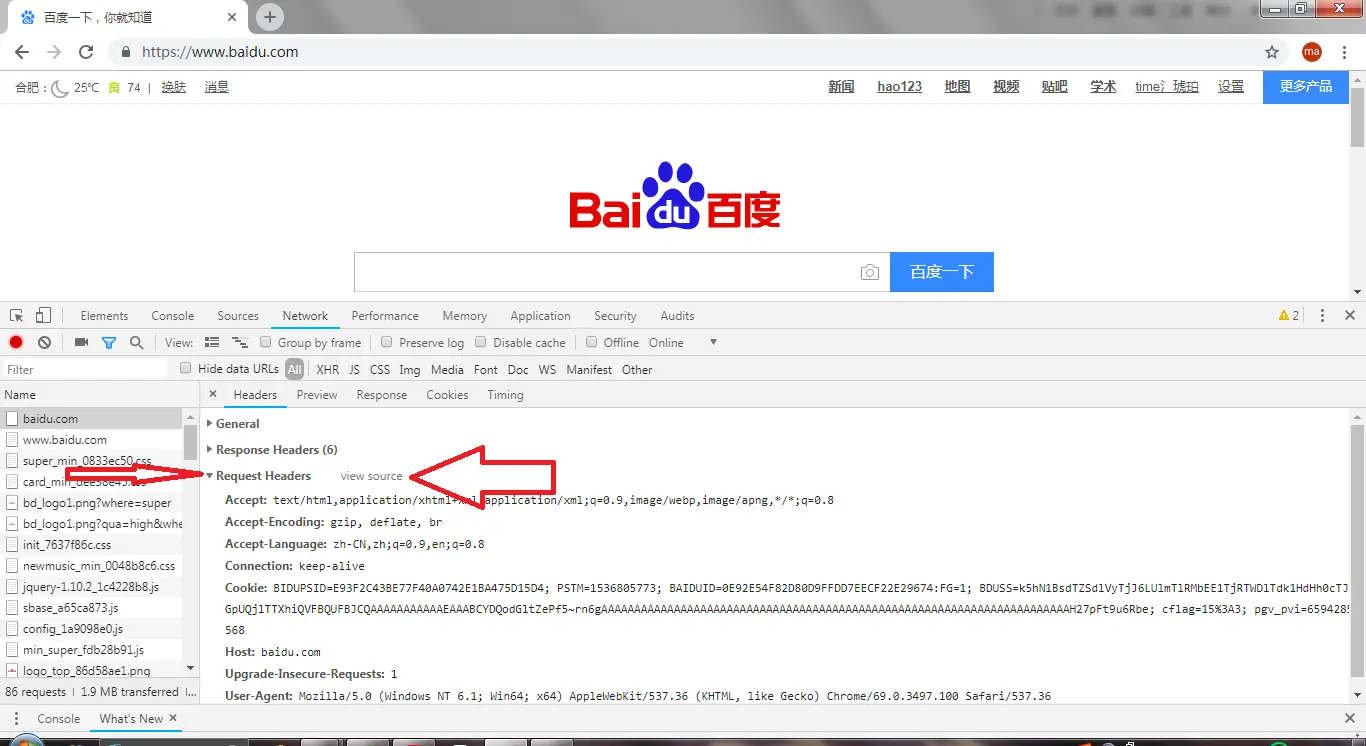Open the 设置 link
This screenshot has height=746, width=1366.
pos(1231,87)
